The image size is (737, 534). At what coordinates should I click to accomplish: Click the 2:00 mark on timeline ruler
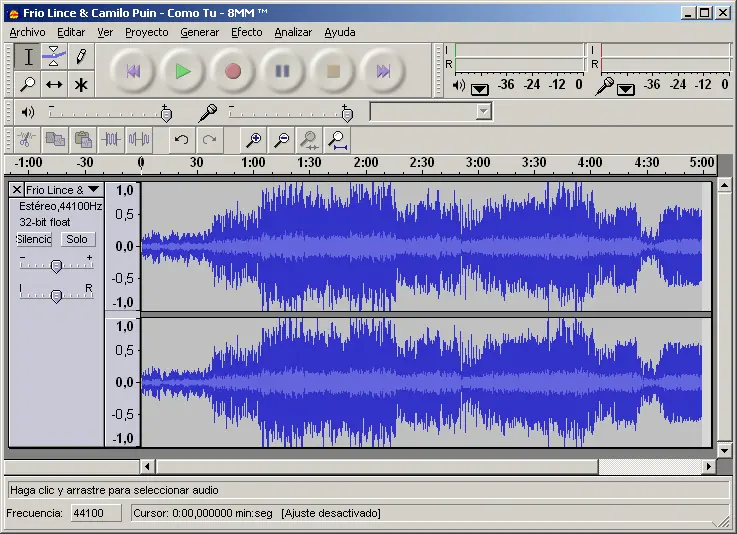pos(366,163)
